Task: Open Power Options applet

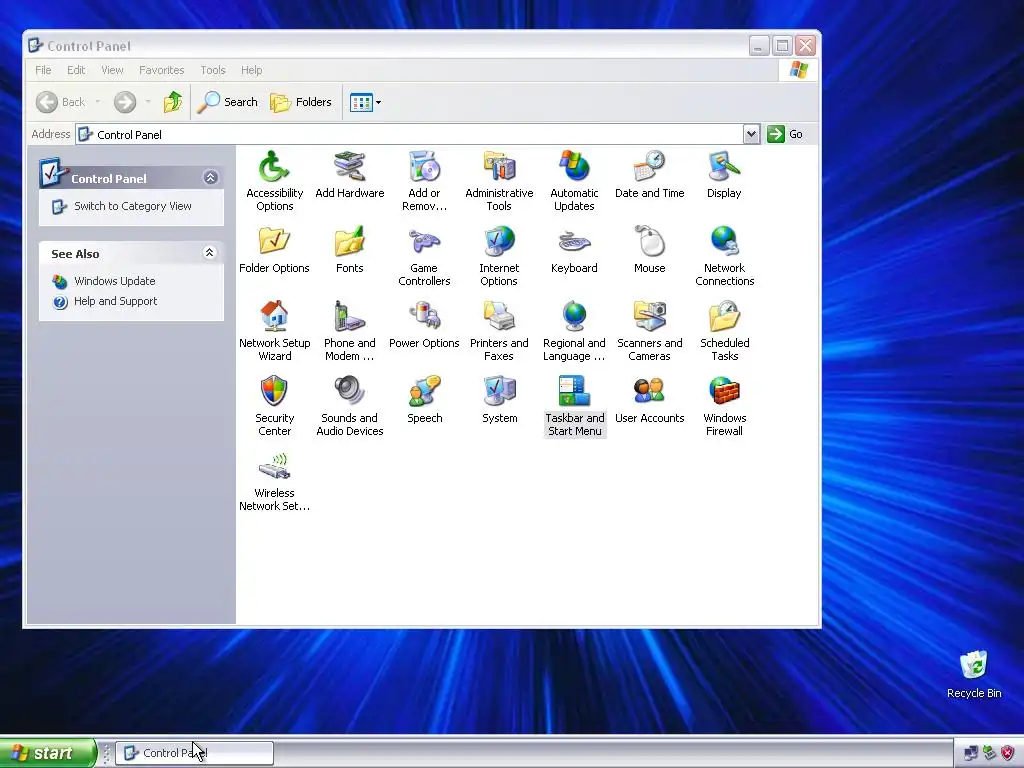Action: 424,325
